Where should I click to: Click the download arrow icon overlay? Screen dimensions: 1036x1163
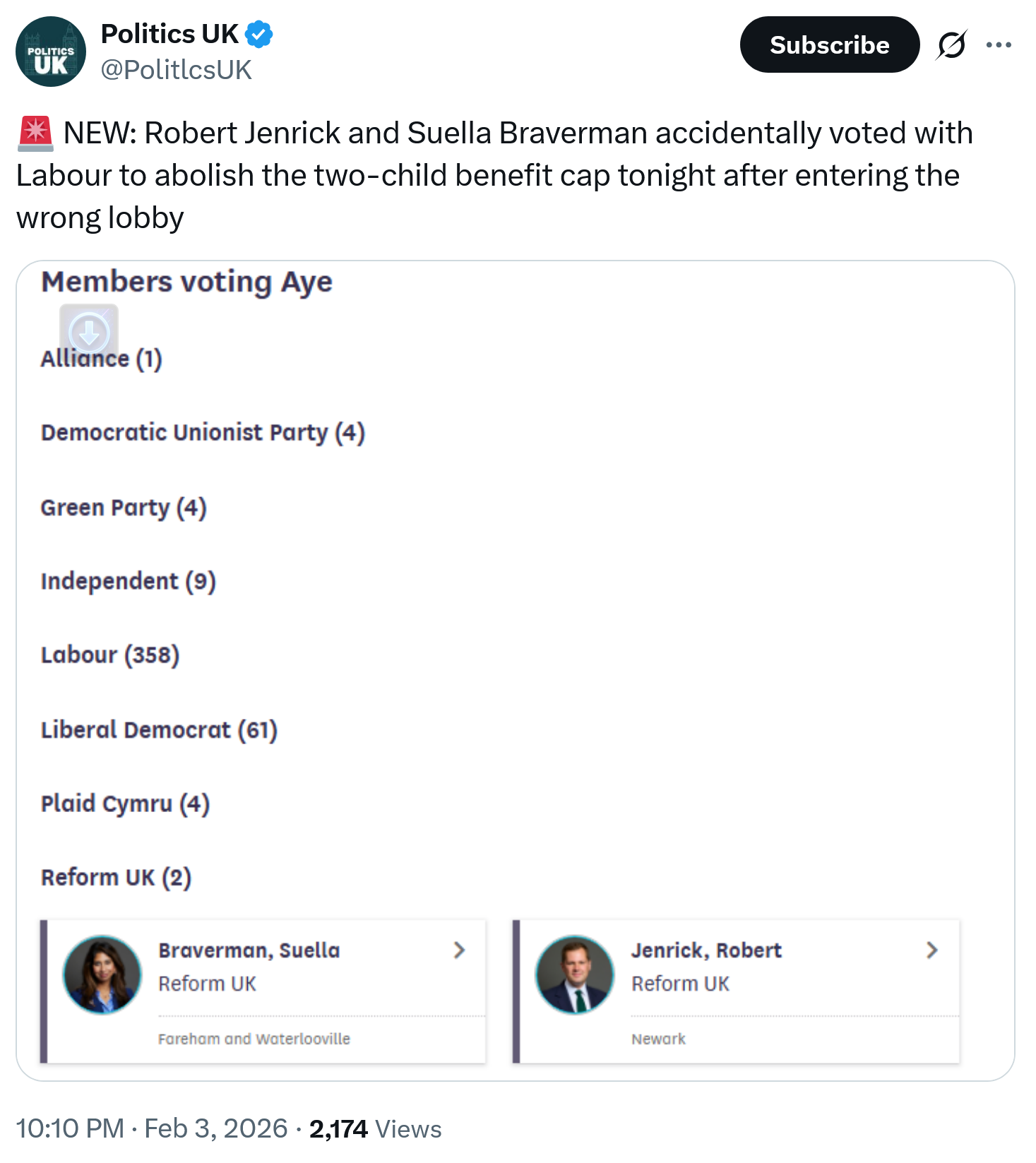click(x=89, y=332)
